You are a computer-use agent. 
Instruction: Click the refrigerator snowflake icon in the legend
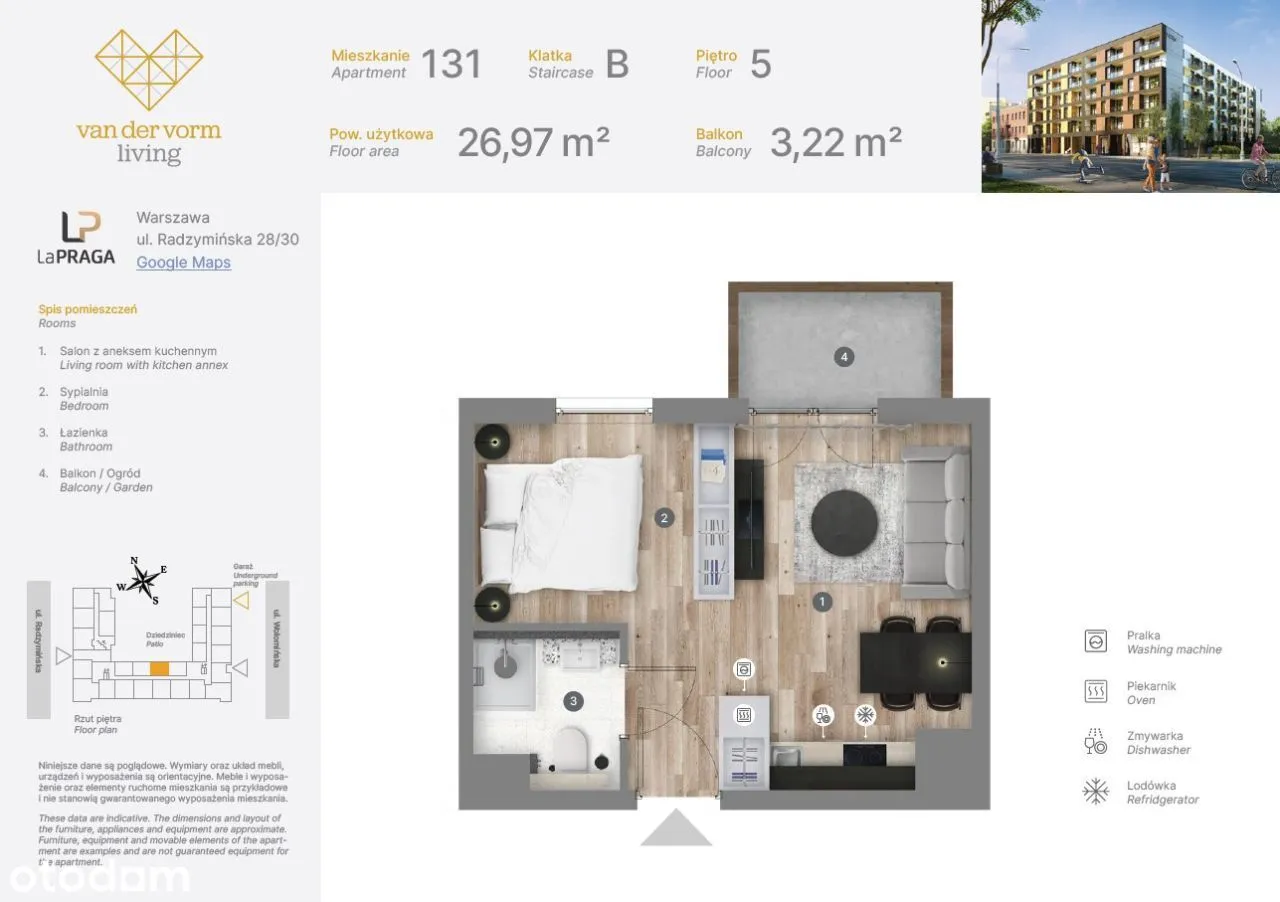pyautogui.click(x=1096, y=792)
